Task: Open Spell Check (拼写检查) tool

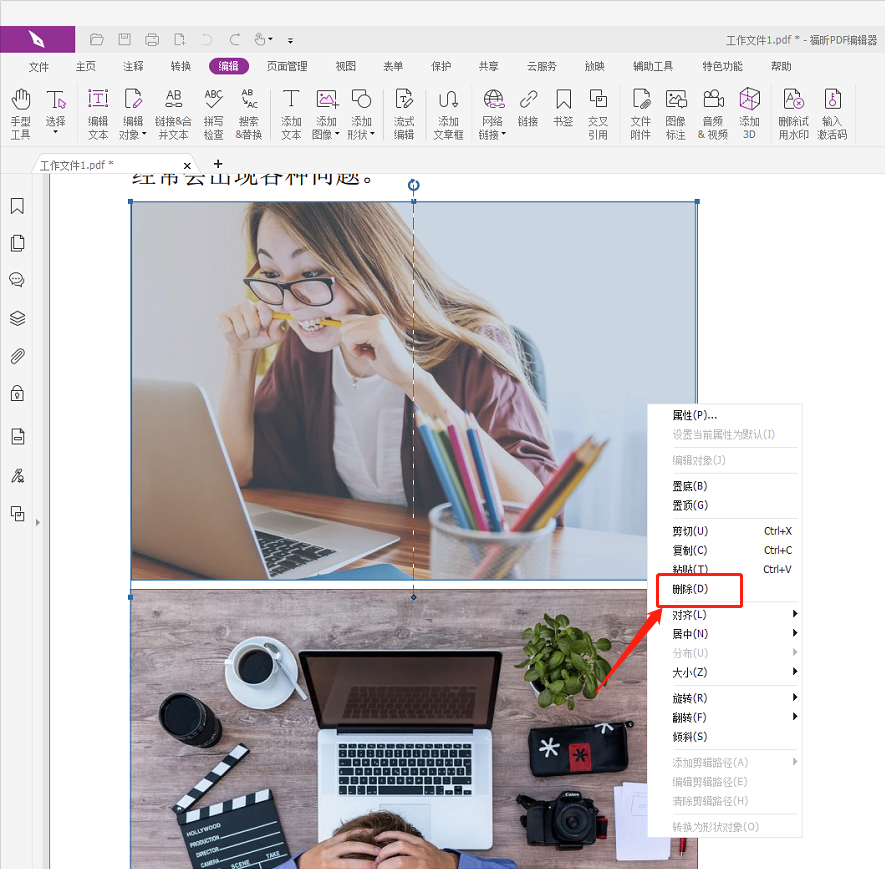Action: click(x=213, y=112)
